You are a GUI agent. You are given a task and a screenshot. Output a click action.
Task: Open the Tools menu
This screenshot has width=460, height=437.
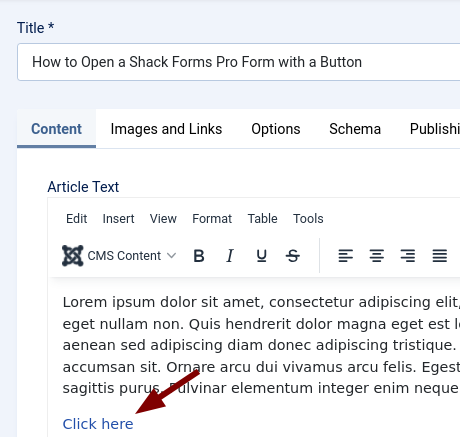(x=308, y=219)
